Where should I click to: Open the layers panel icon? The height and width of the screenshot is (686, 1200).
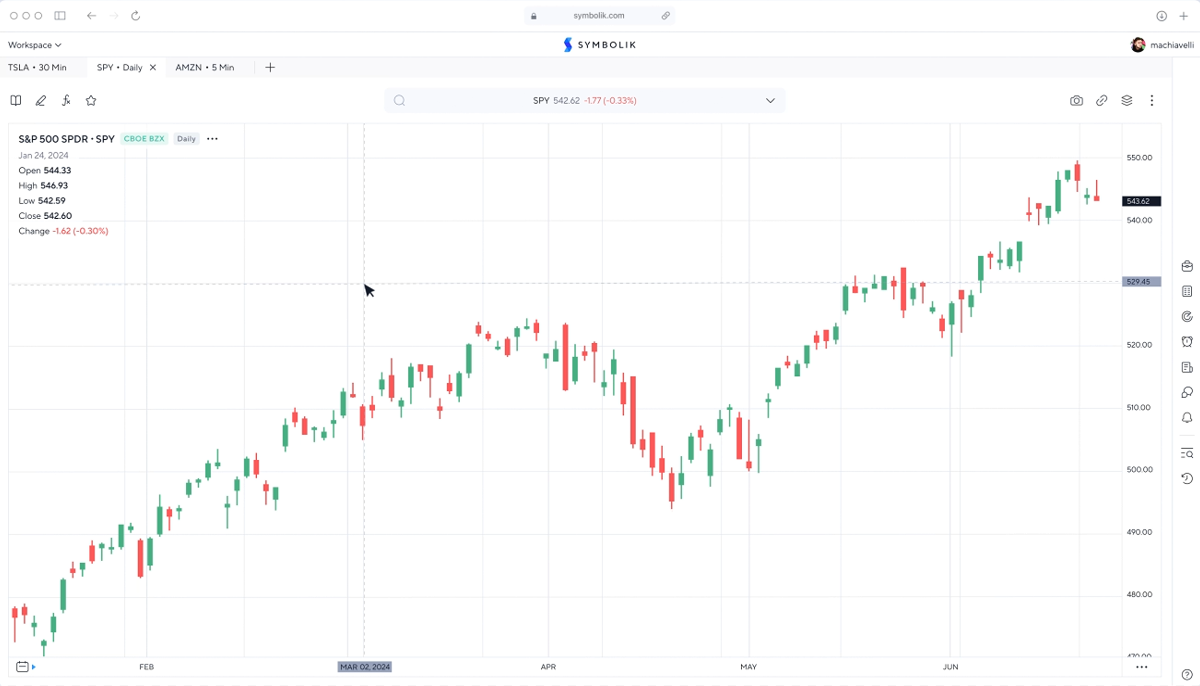coord(1127,101)
